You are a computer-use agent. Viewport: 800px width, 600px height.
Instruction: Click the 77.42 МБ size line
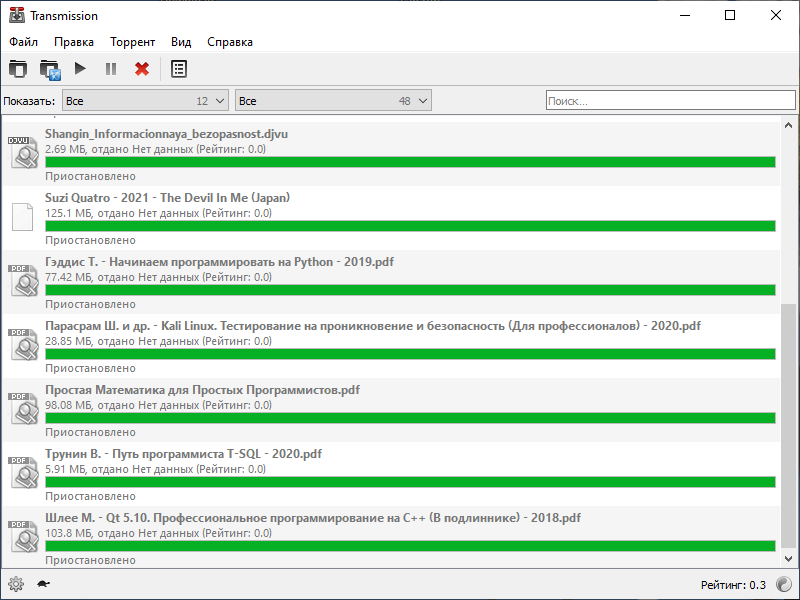point(158,277)
